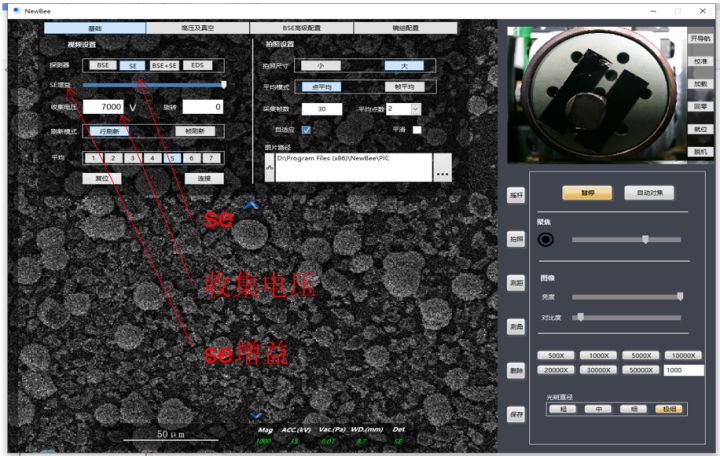Click the focus circle icon under 聚焦

(545, 239)
